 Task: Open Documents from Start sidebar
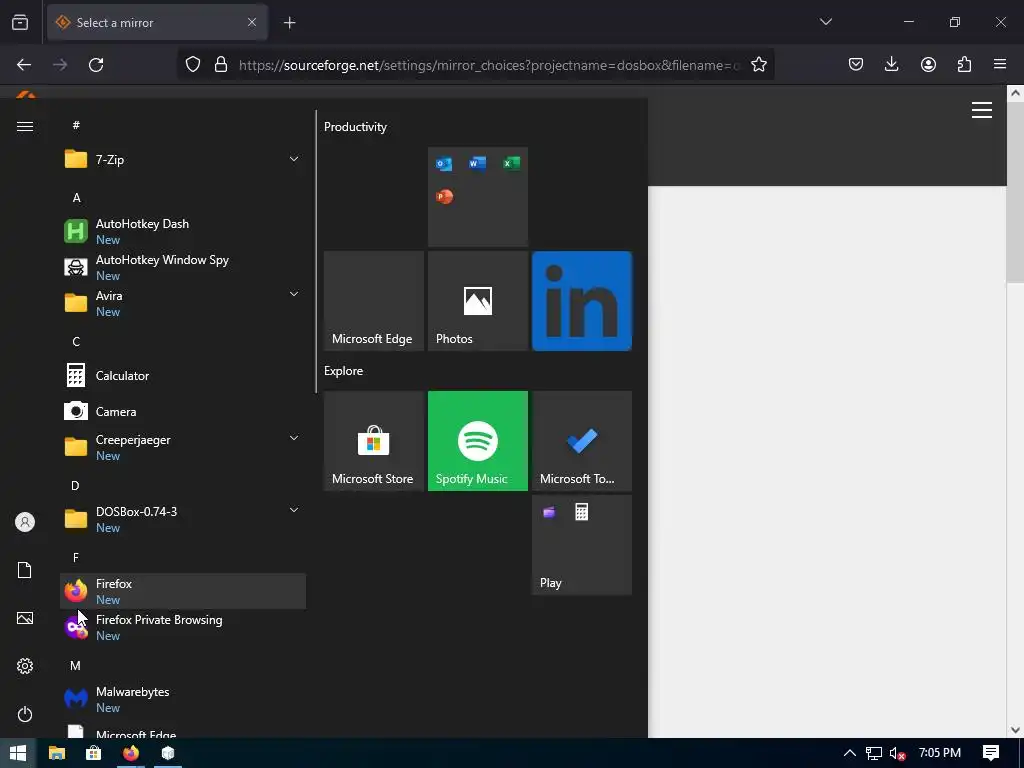25,570
